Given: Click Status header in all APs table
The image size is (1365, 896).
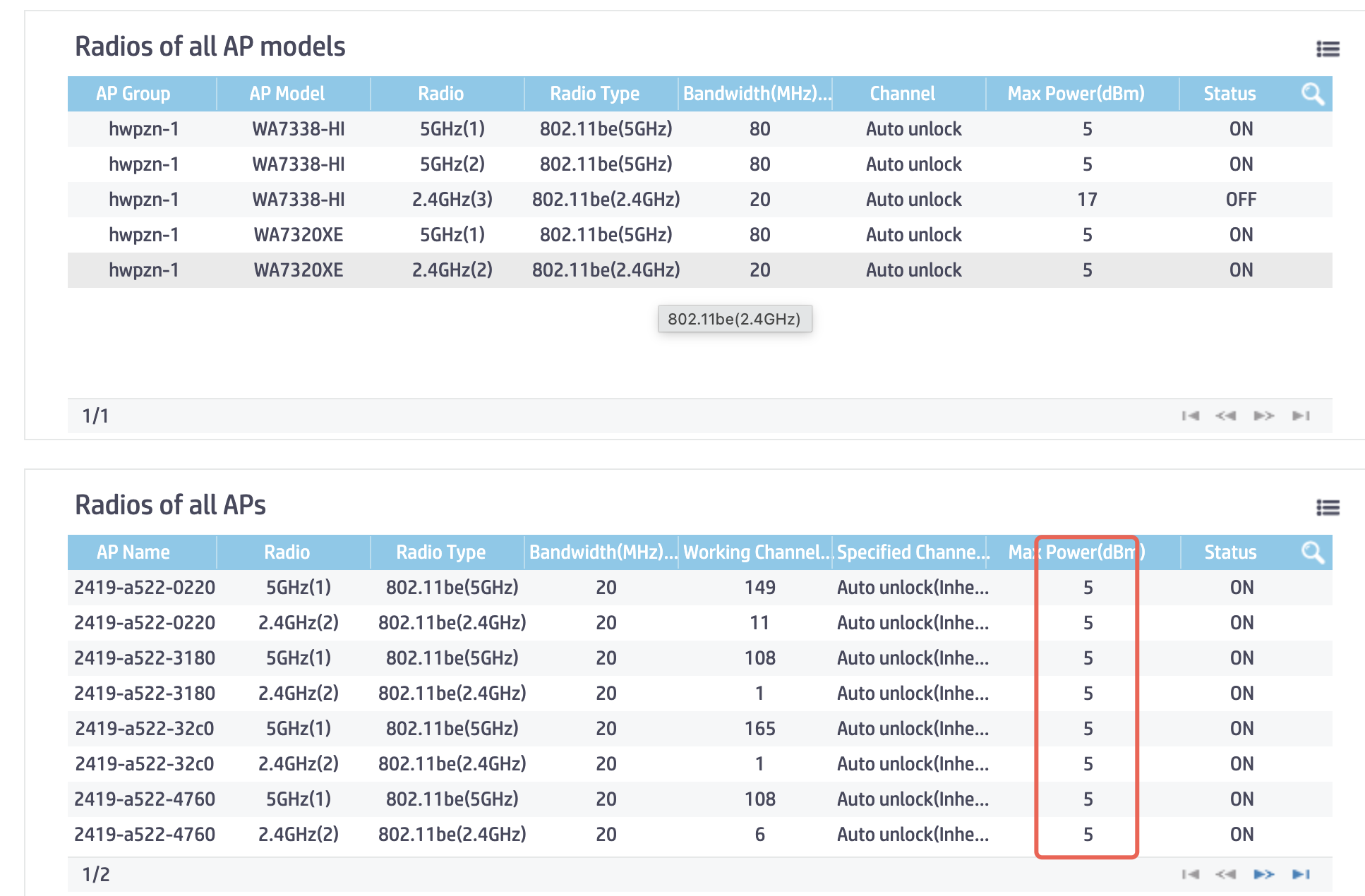Looking at the screenshot, I should pyautogui.click(x=1230, y=552).
